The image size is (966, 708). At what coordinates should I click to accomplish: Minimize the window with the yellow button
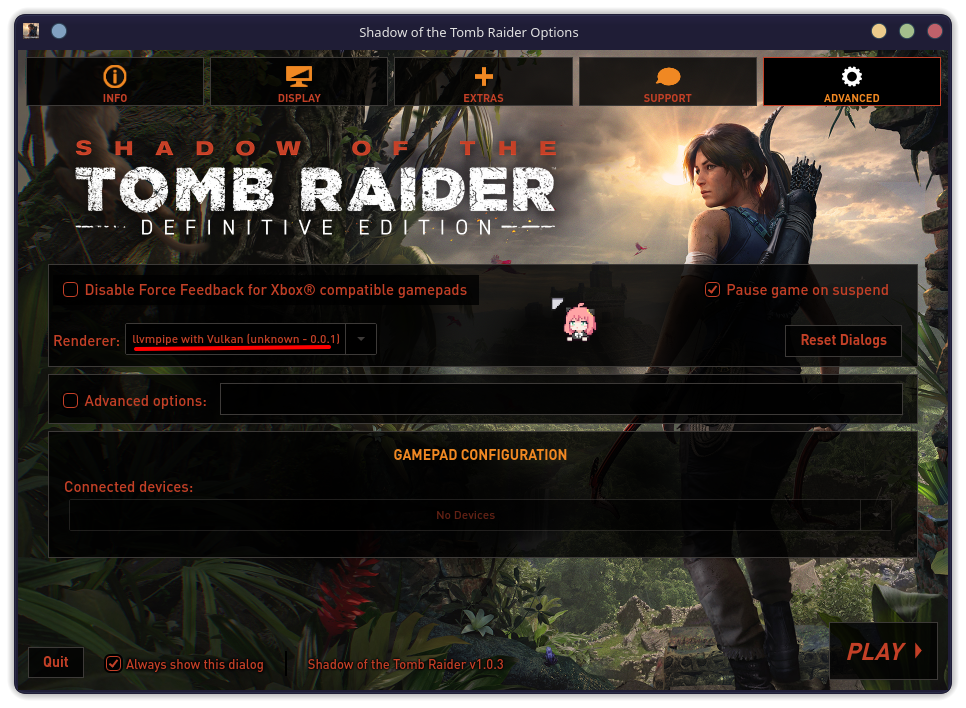coord(879,31)
